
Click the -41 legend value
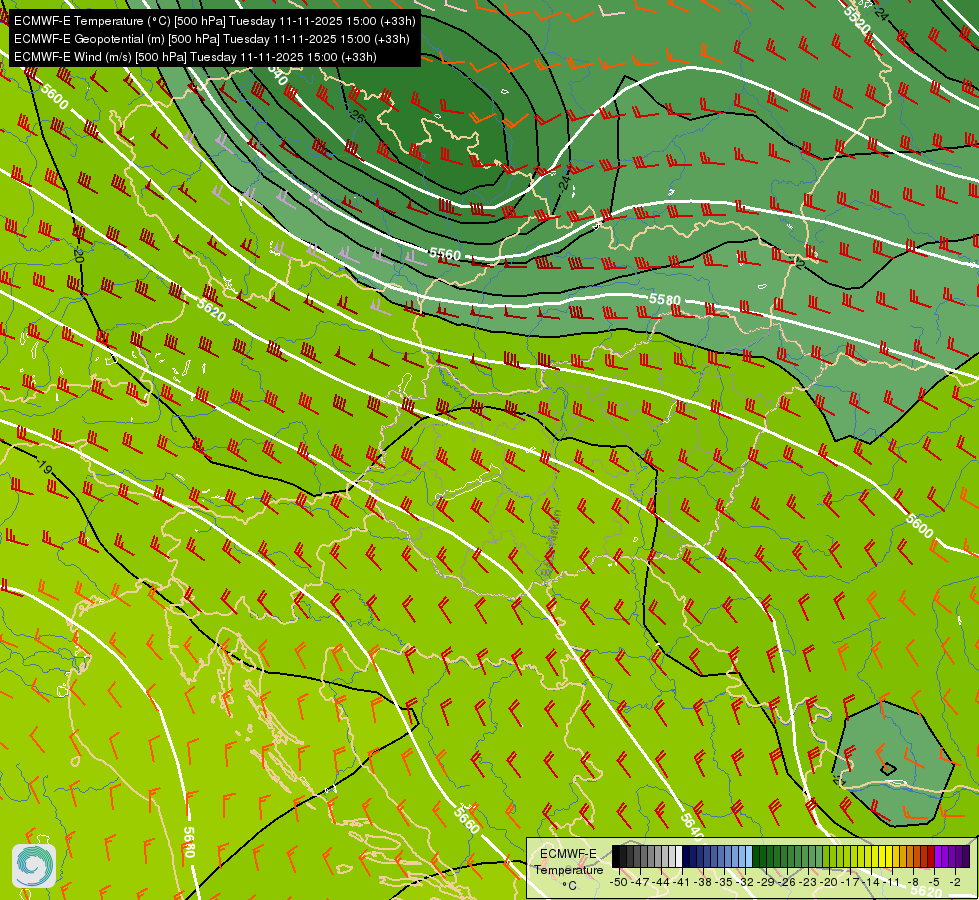click(x=681, y=883)
